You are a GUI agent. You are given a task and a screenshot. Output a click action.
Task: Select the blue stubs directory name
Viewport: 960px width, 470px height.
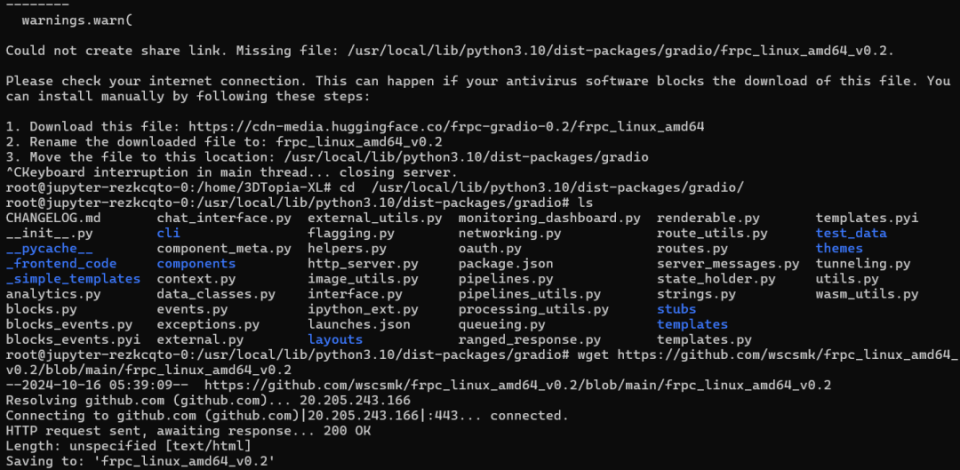click(x=676, y=309)
